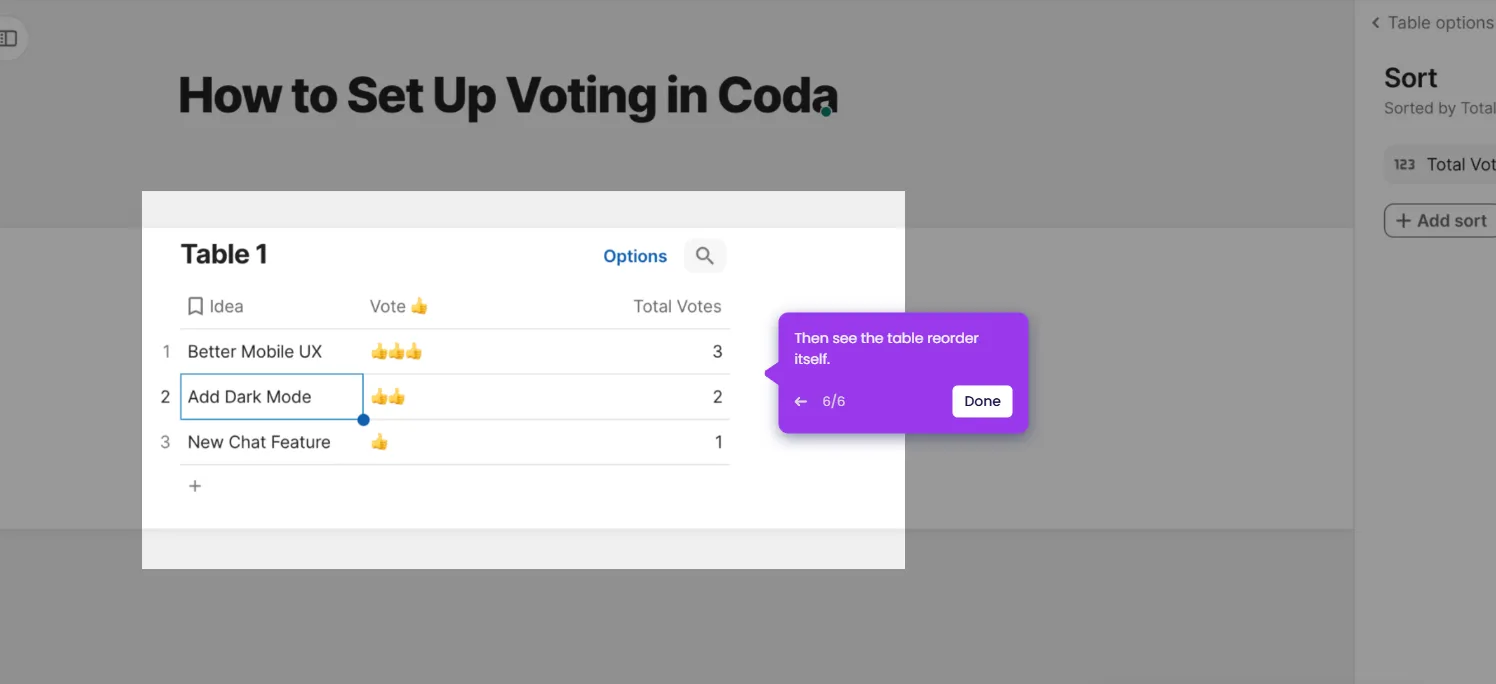This screenshot has width=1496, height=684.
Task: Click the plus icon to add row
Action: pyautogui.click(x=195, y=486)
